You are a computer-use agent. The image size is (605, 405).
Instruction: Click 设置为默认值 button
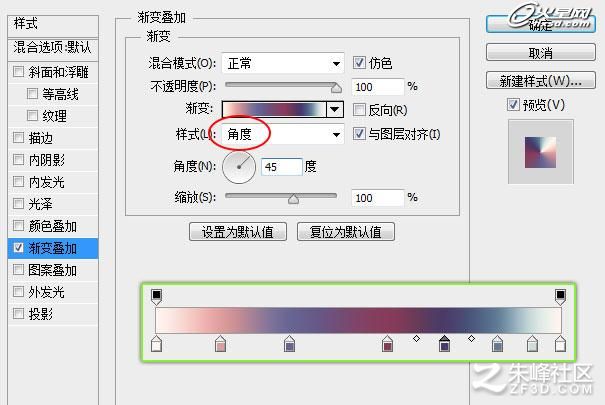point(238,232)
